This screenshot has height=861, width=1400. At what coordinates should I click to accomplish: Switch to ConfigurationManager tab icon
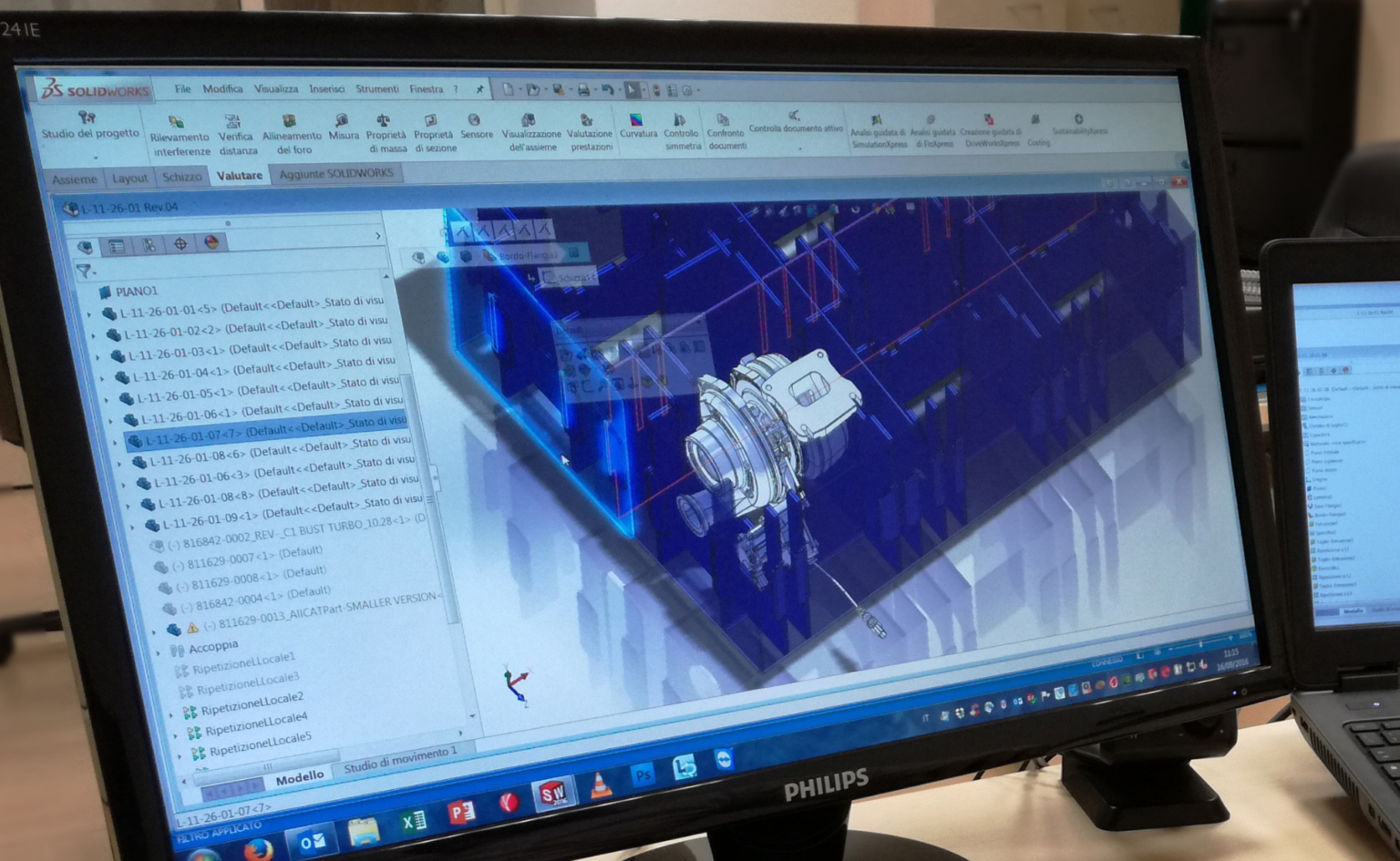[x=149, y=245]
